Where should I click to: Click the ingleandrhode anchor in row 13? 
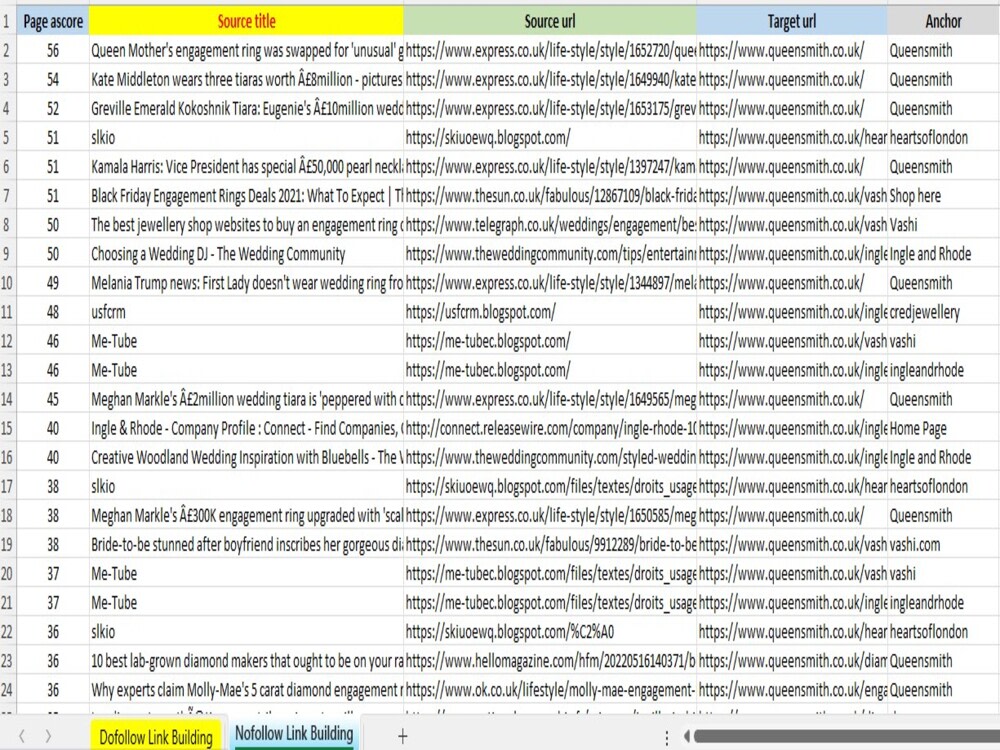point(943,370)
